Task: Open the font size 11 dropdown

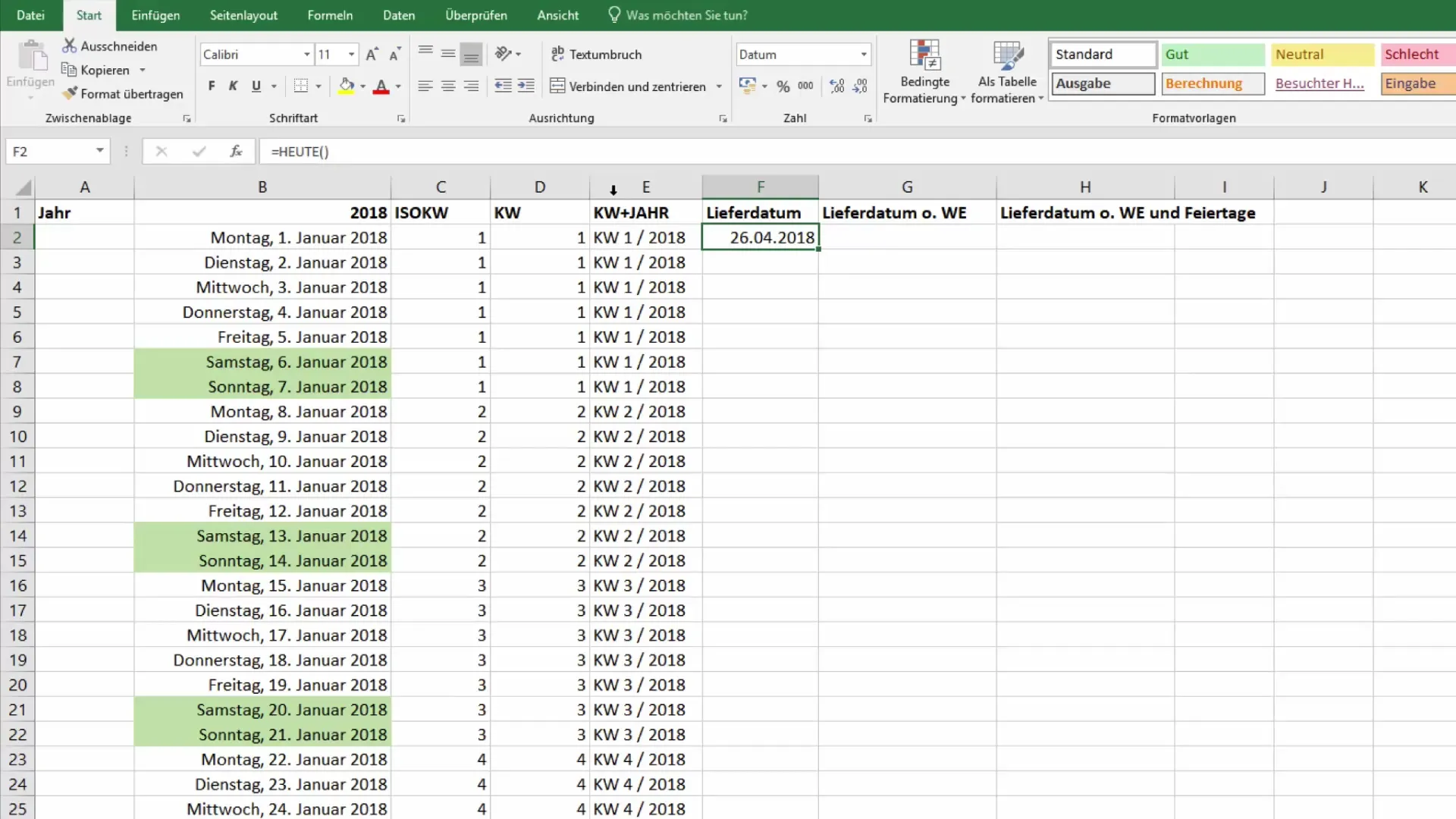Action: pyautogui.click(x=351, y=54)
